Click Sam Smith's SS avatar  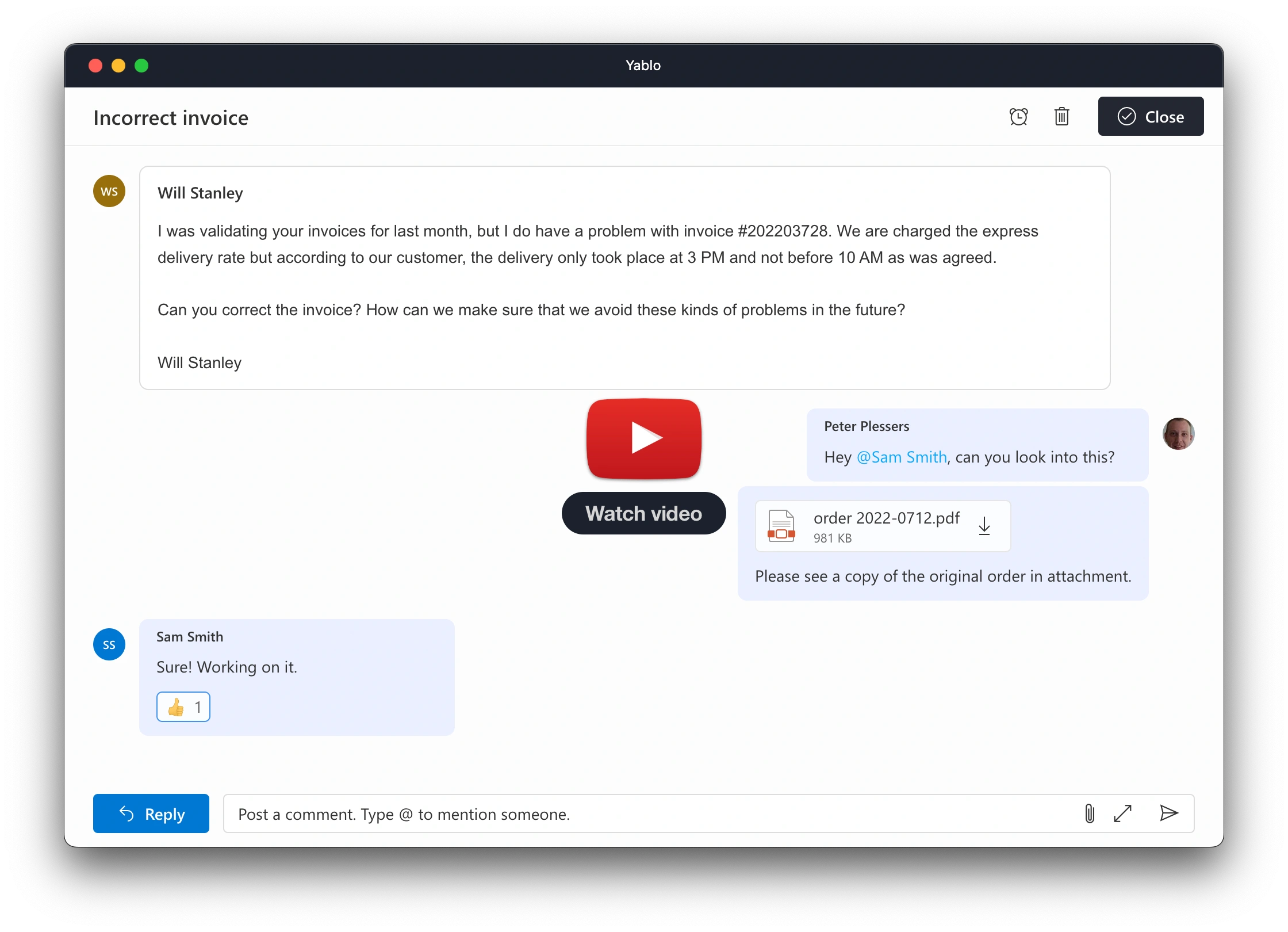point(109,644)
